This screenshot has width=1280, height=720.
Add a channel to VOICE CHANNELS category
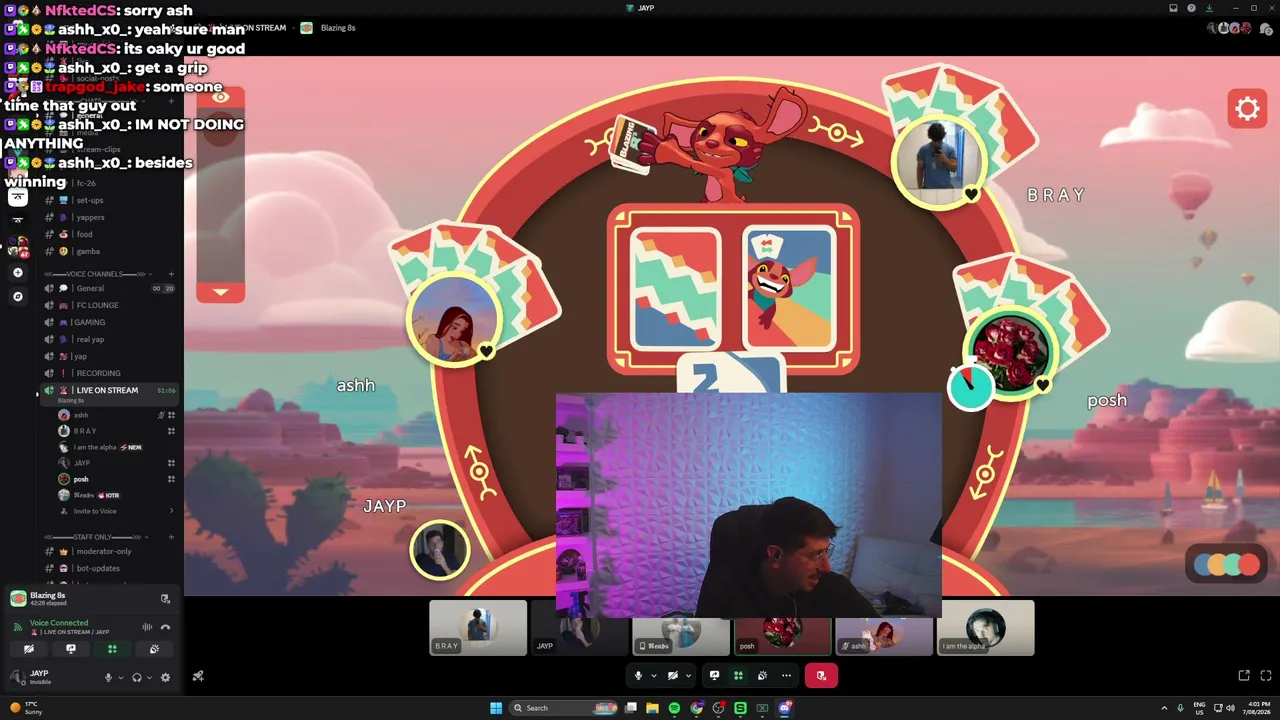[x=171, y=274]
